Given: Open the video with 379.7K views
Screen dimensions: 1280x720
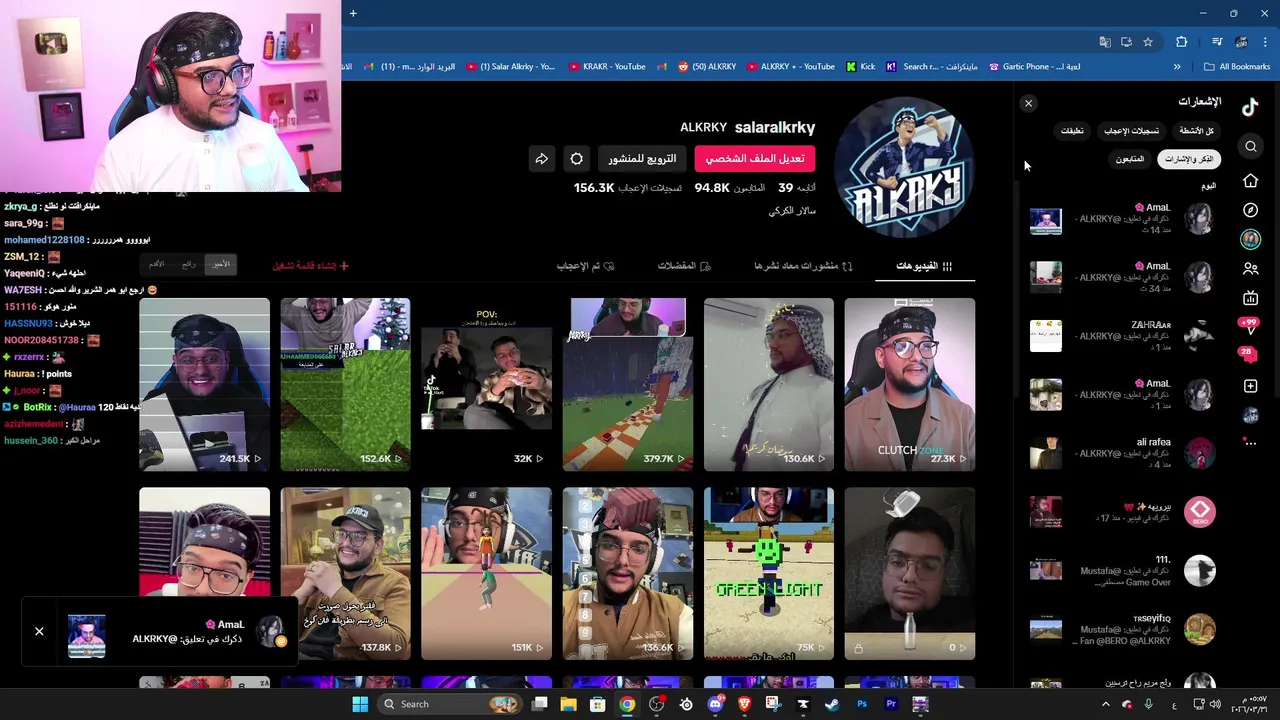Looking at the screenshot, I should click(x=627, y=384).
